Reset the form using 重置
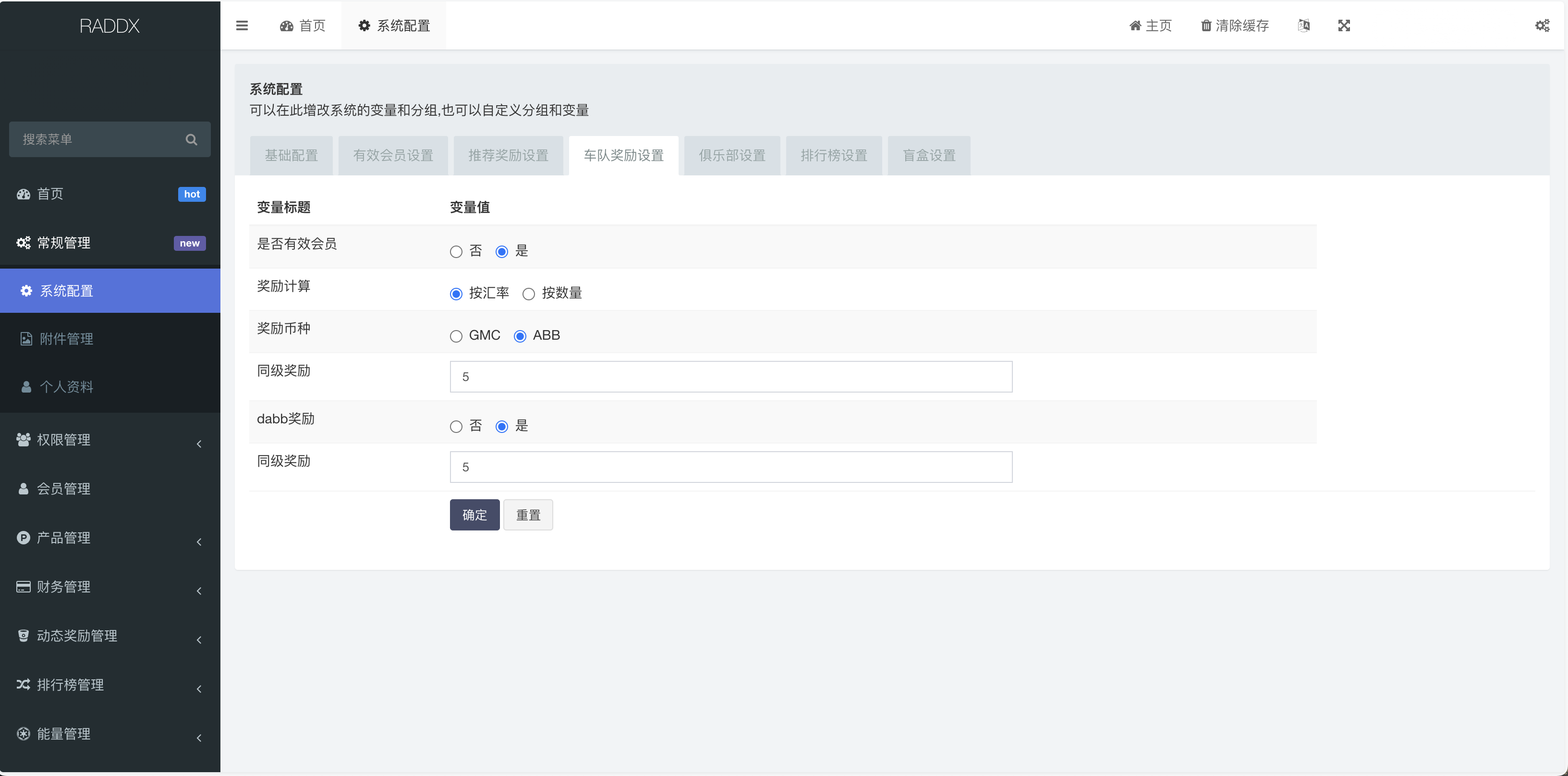 (x=528, y=515)
